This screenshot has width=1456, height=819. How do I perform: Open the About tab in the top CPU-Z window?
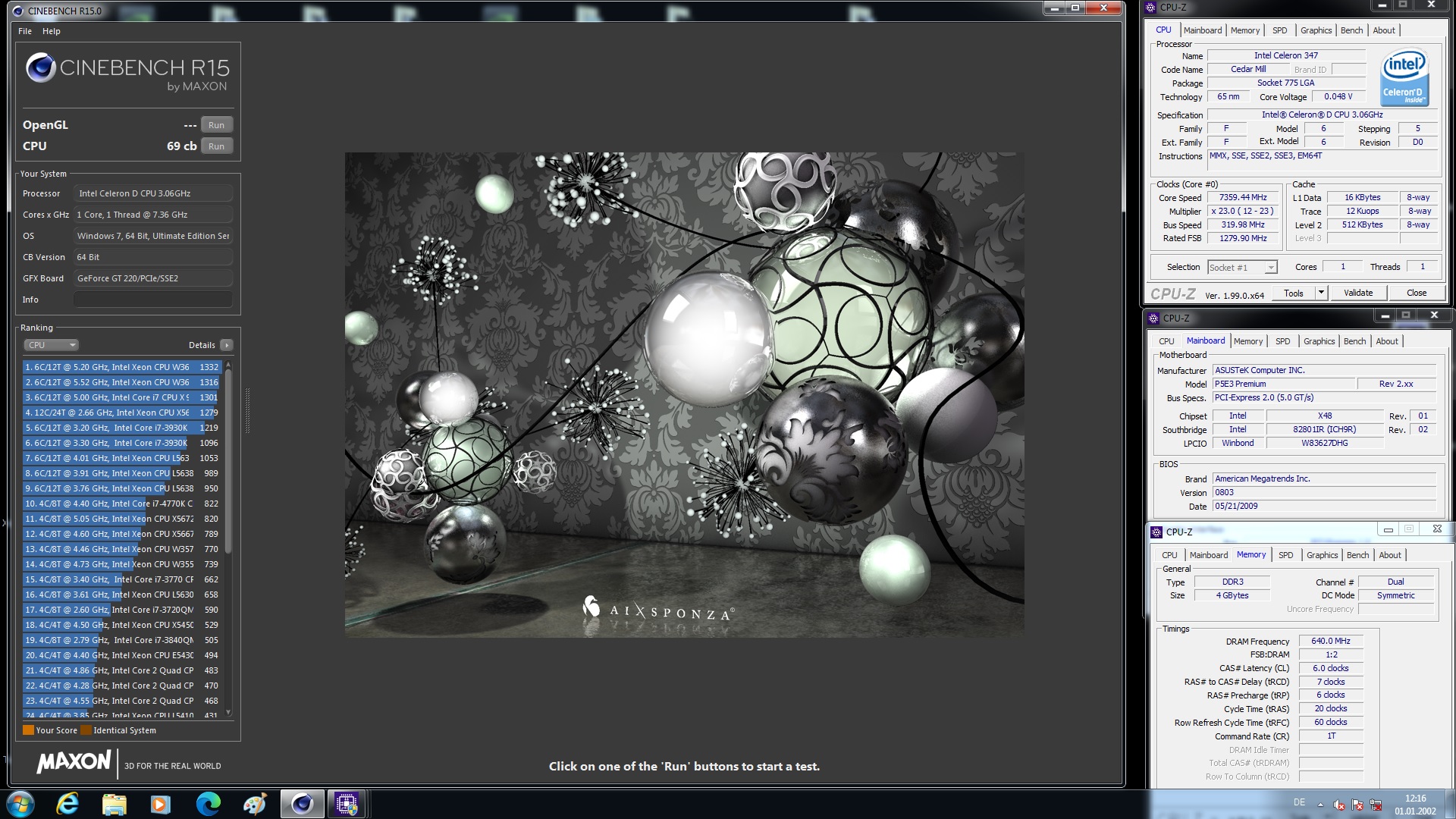pyautogui.click(x=1384, y=30)
